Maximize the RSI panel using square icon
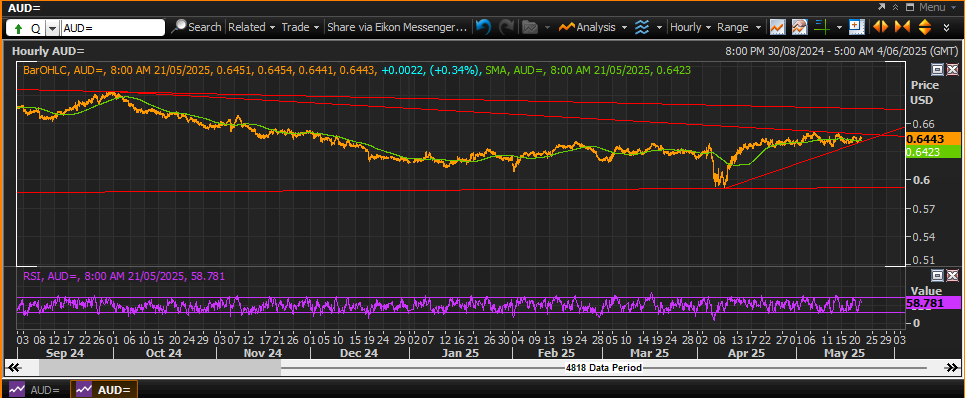Viewport: 965px width, 398px height. point(937,276)
